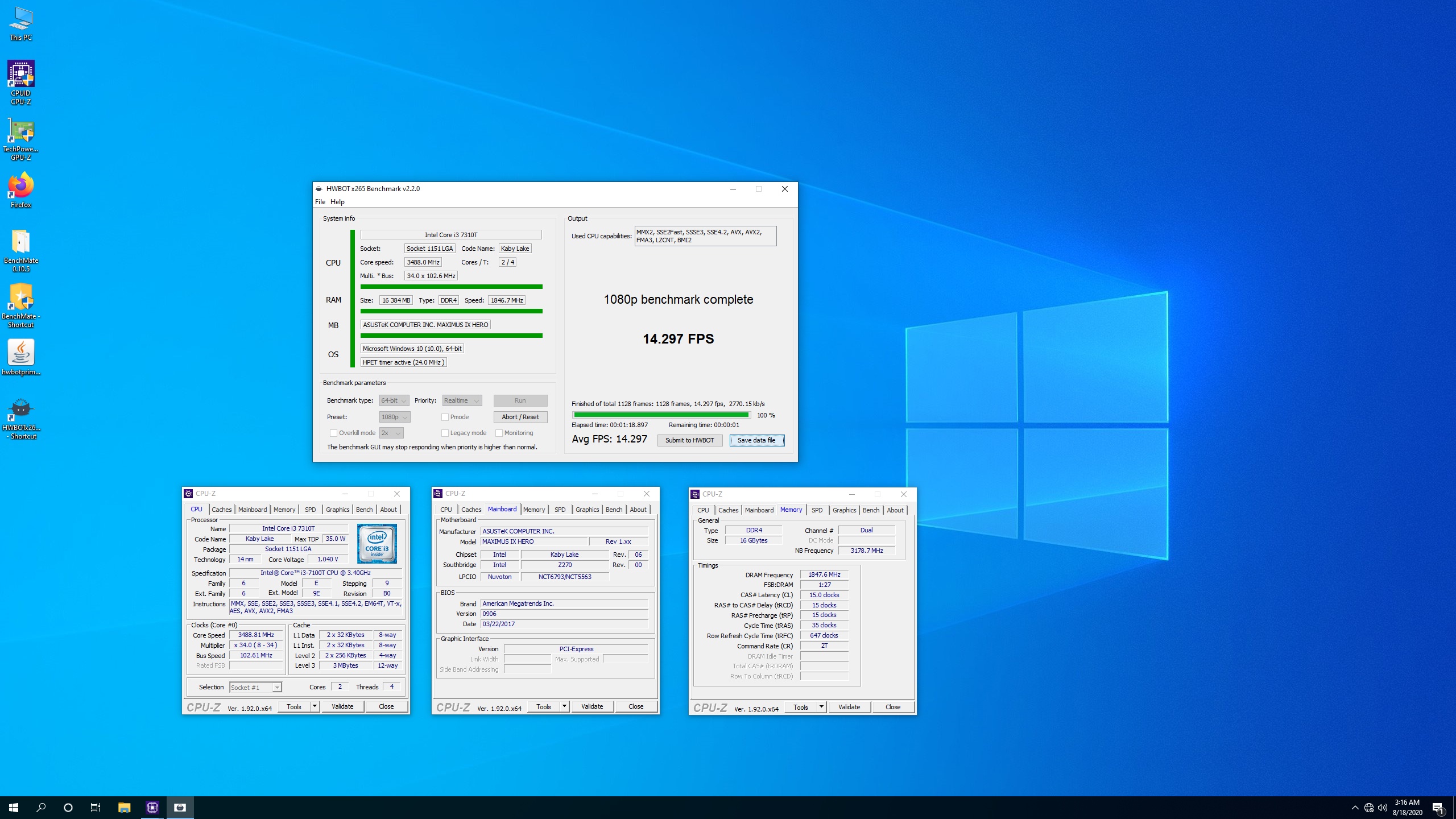Open Task View on the taskbar
This screenshot has width=1456, height=819.
point(96,807)
